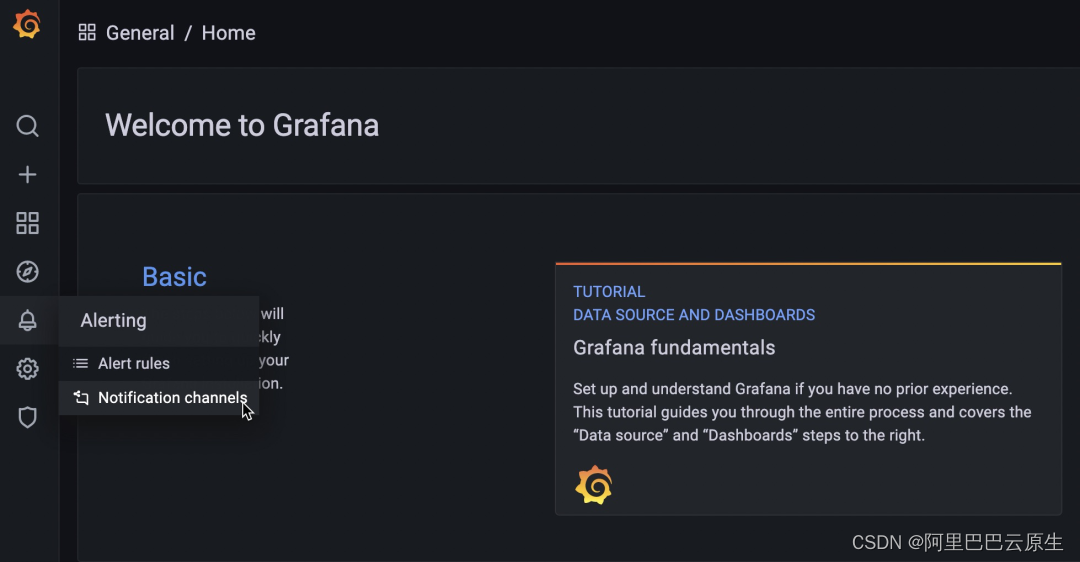Select Notification channels menu entry

pos(158,398)
